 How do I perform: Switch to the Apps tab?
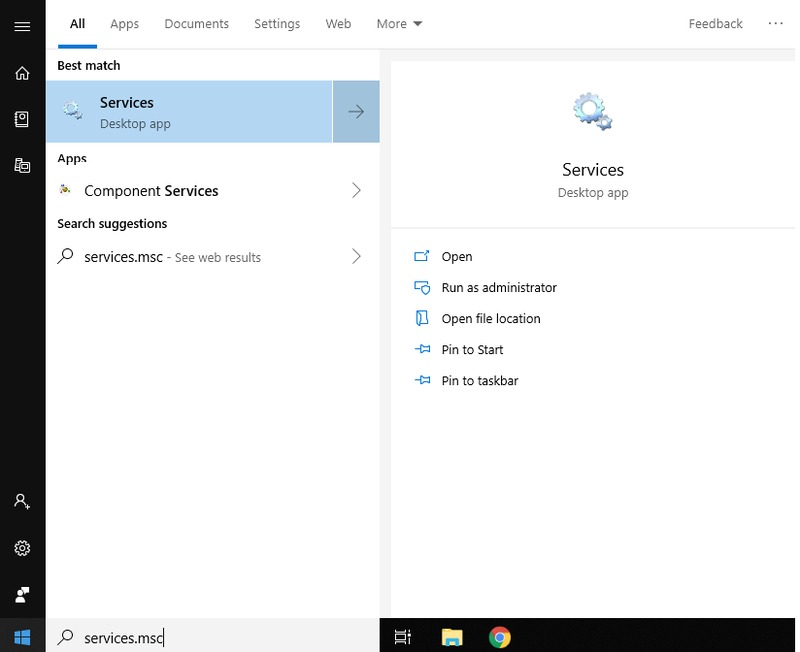point(124,24)
